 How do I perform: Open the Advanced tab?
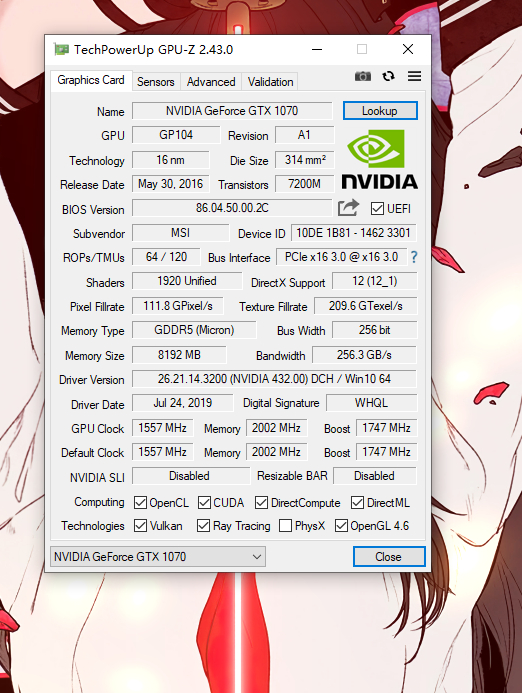[211, 82]
